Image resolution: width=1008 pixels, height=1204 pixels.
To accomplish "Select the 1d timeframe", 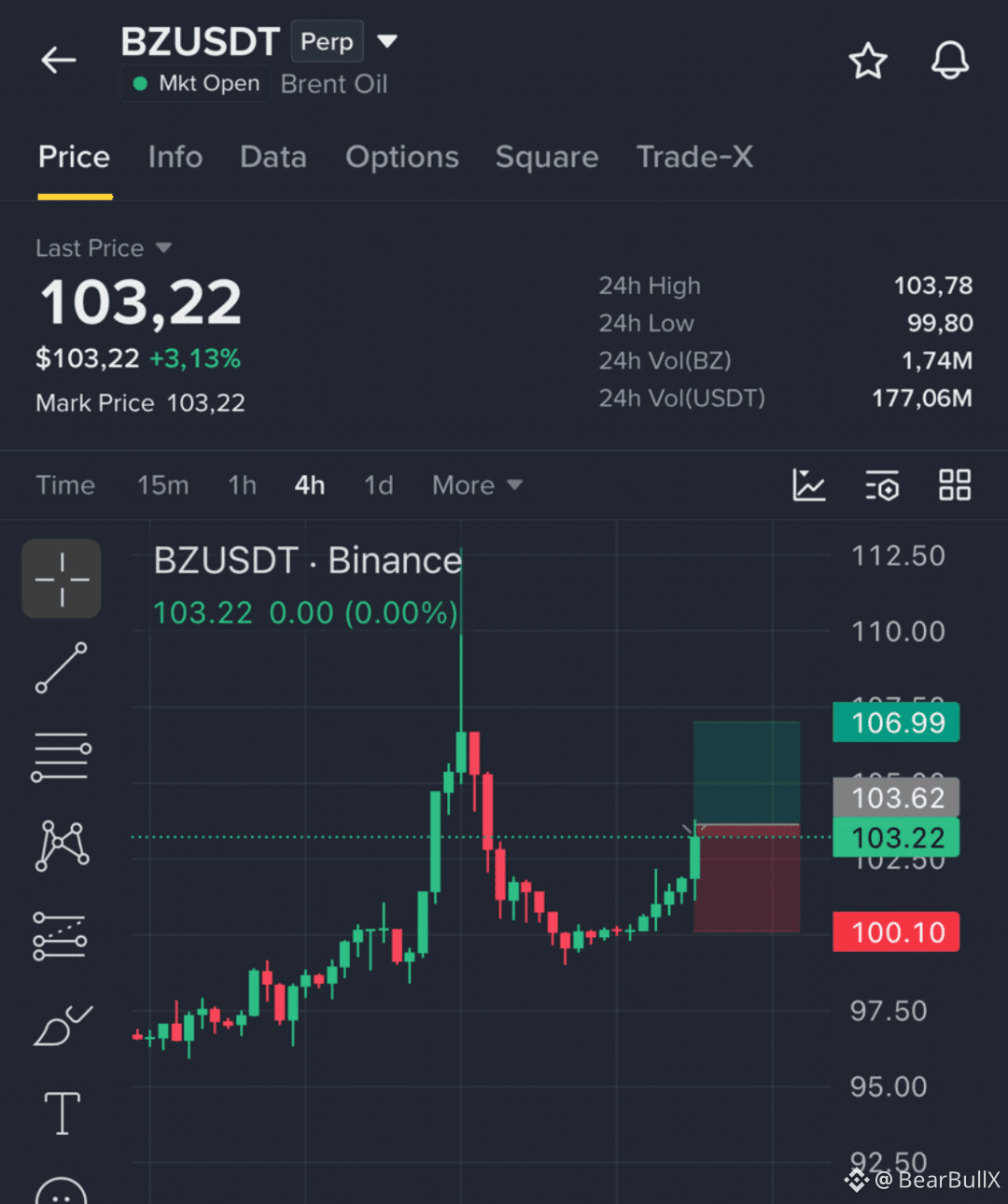I will pos(378,485).
